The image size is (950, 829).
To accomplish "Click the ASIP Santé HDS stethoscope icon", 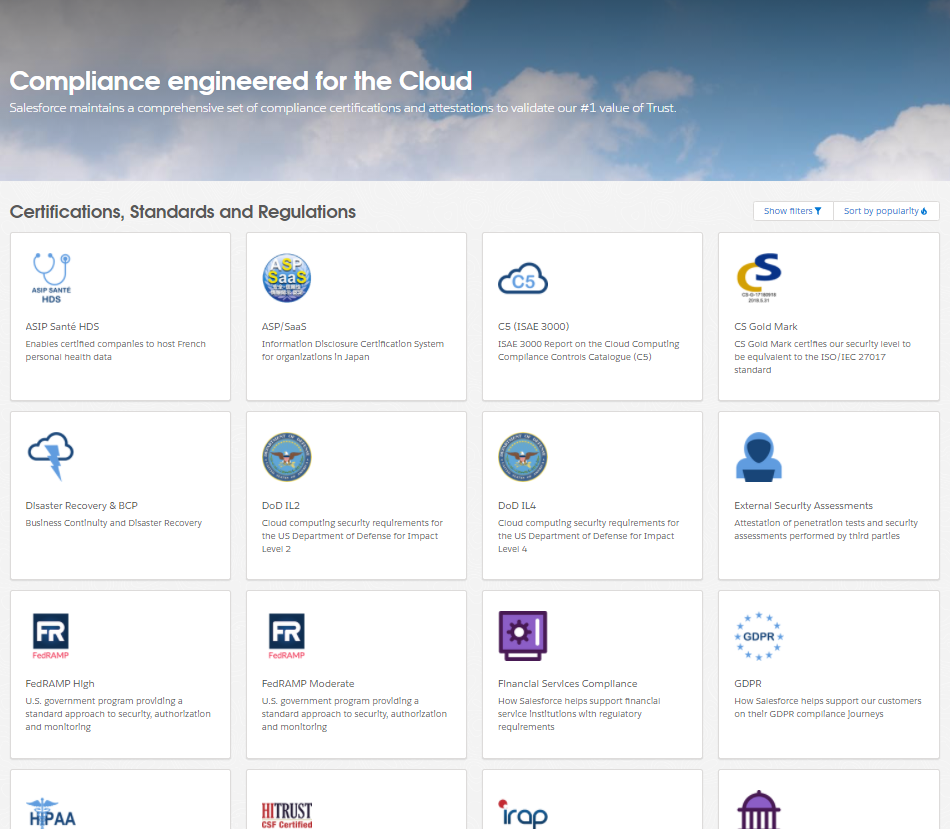I will click(x=51, y=278).
